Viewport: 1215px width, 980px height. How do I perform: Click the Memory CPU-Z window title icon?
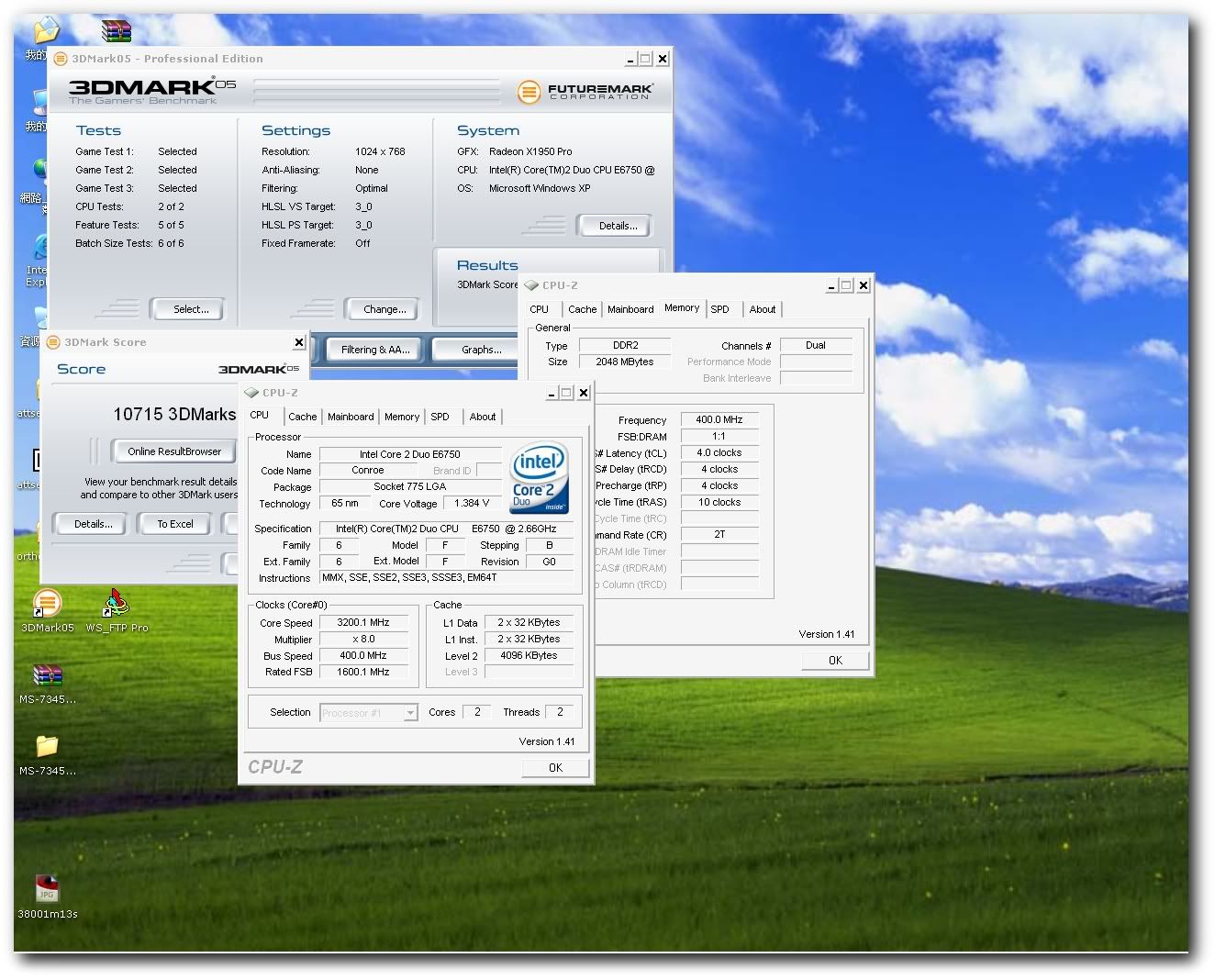[x=531, y=285]
